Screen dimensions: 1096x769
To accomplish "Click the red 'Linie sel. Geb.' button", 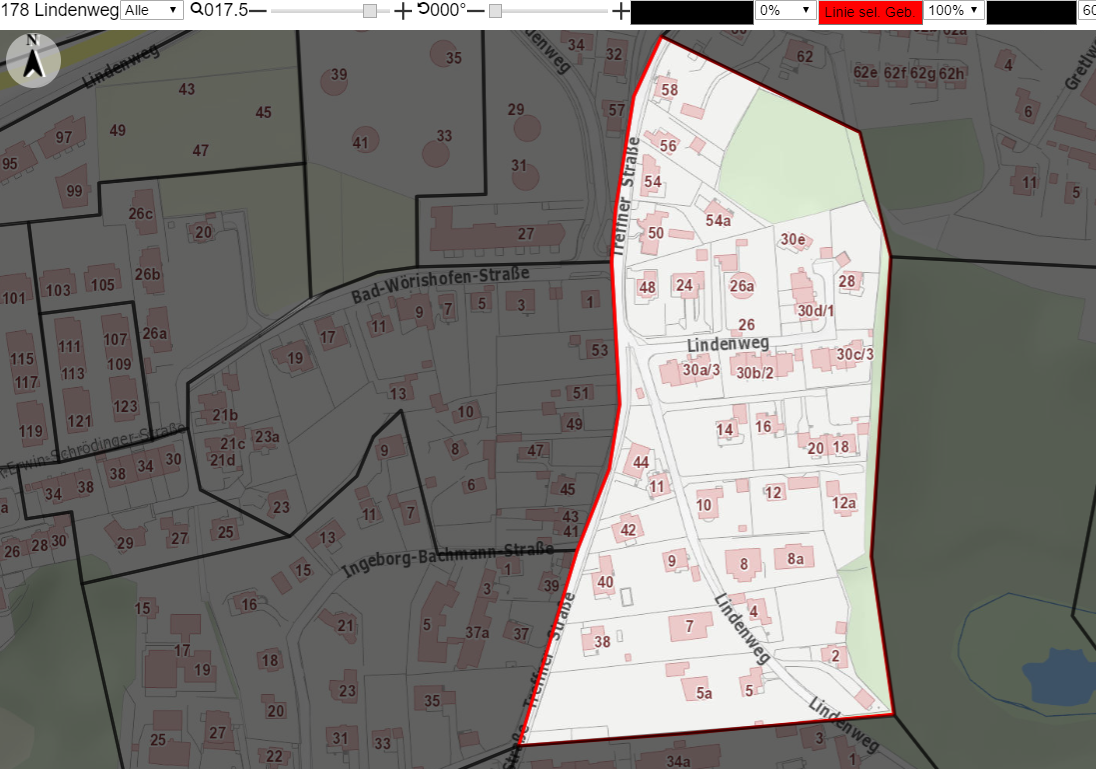I will pyautogui.click(x=870, y=12).
